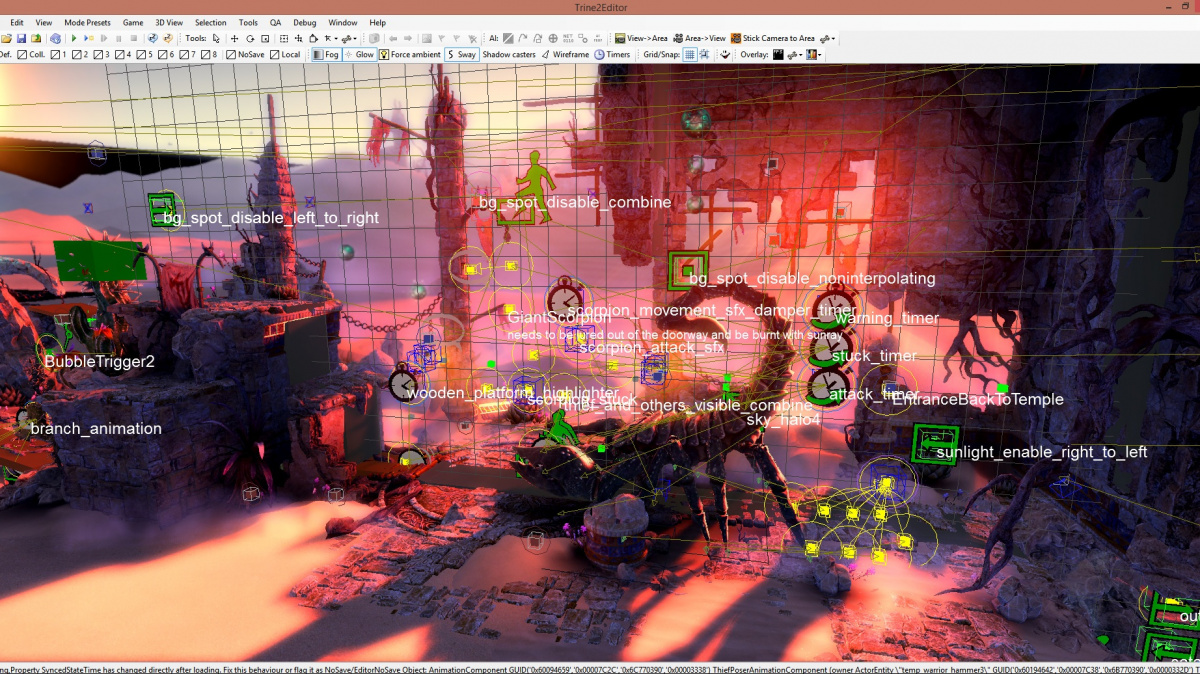Click the View->Area button
This screenshot has height=674, width=1200.
(641, 38)
